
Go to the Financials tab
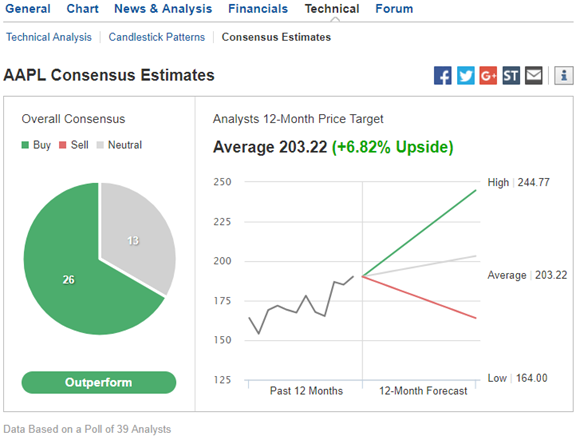tap(258, 8)
